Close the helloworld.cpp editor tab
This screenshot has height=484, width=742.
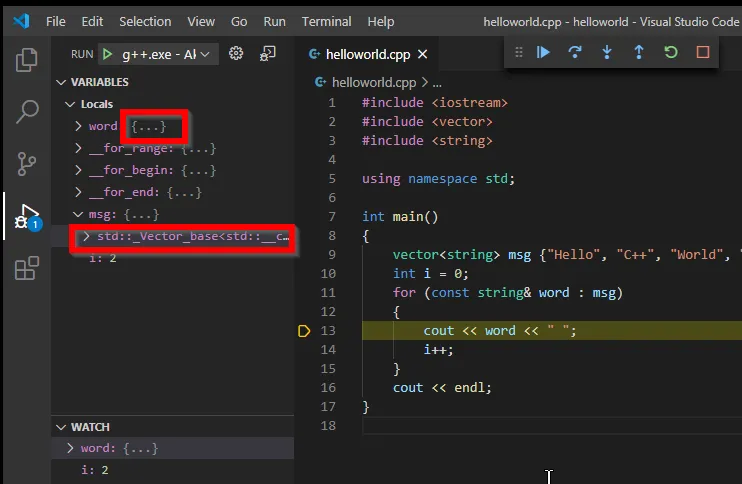click(x=423, y=55)
